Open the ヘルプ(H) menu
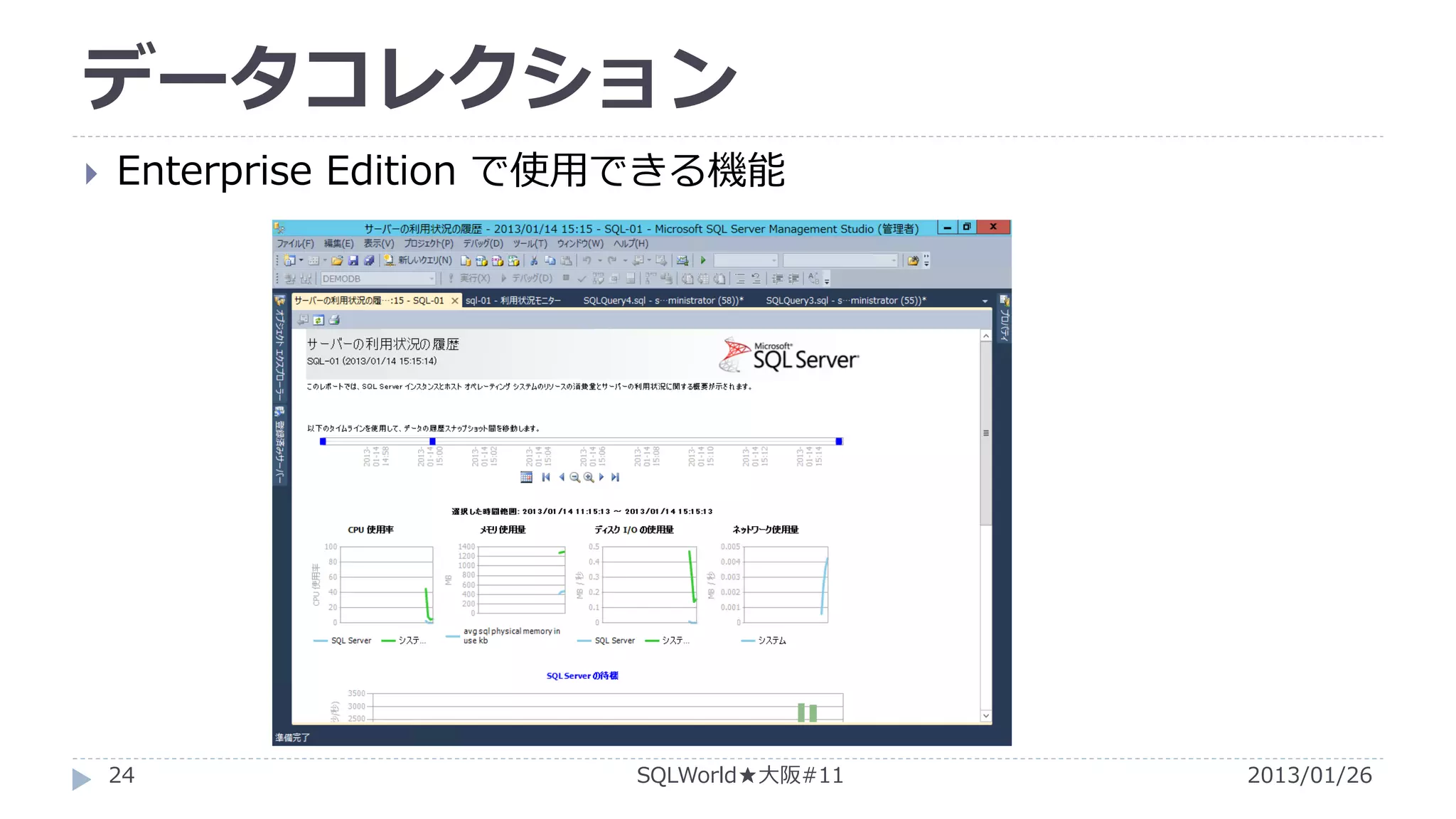 631,244
